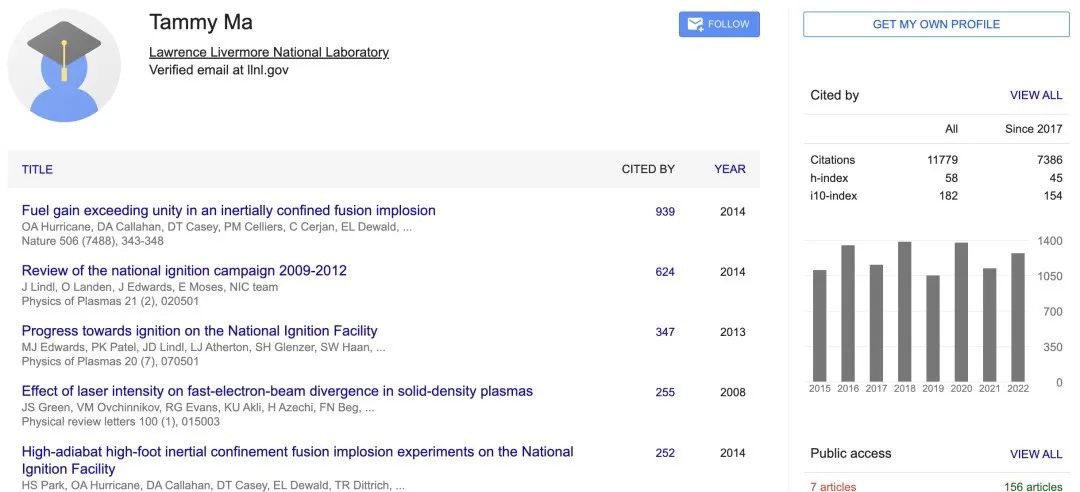Click the Follow button with envelope icon

pyautogui.click(x=719, y=24)
